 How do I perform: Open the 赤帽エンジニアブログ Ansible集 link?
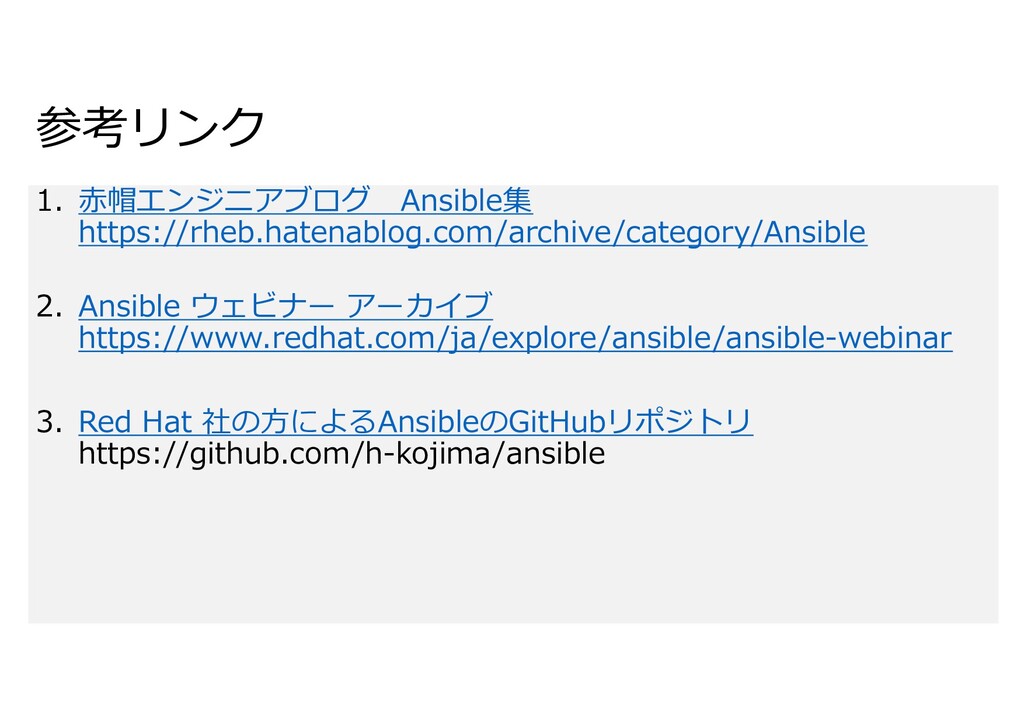pos(305,200)
